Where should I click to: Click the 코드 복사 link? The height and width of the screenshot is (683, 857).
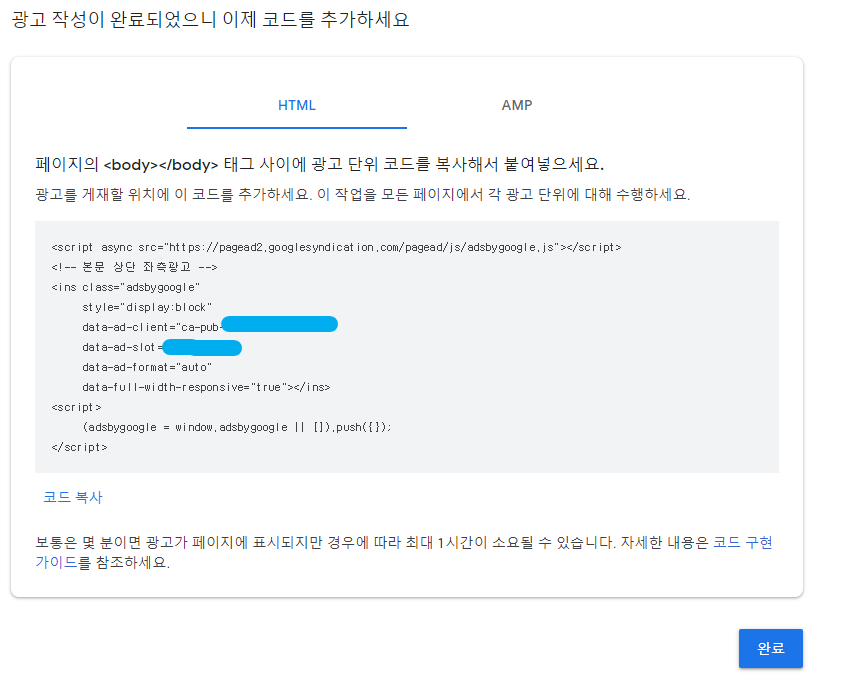(x=73, y=497)
